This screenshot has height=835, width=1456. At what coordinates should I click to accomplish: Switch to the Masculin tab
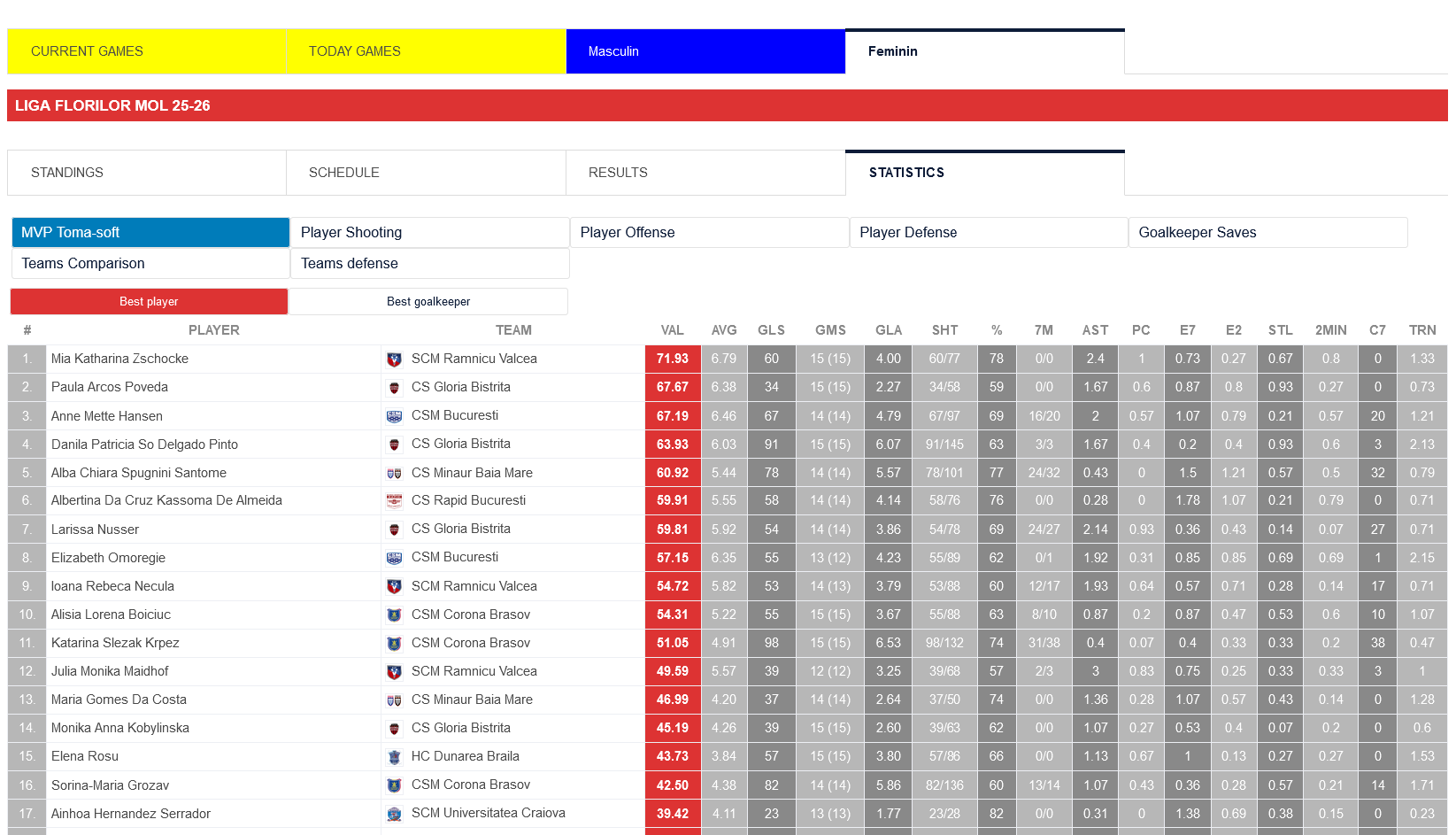point(705,51)
